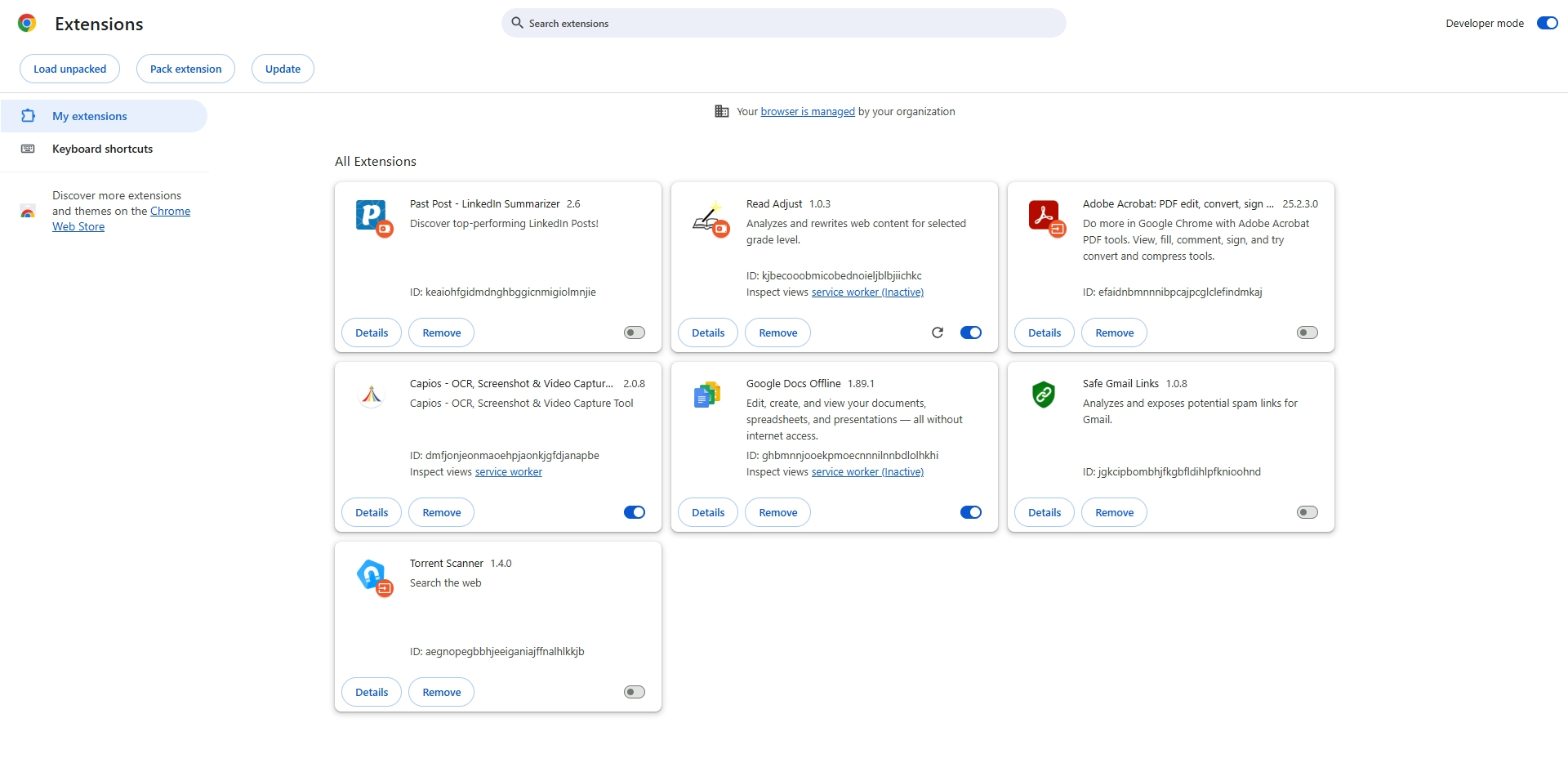Click the My extensions puzzle icon
Screen dimensions: 1568x772
tap(28, 116)
